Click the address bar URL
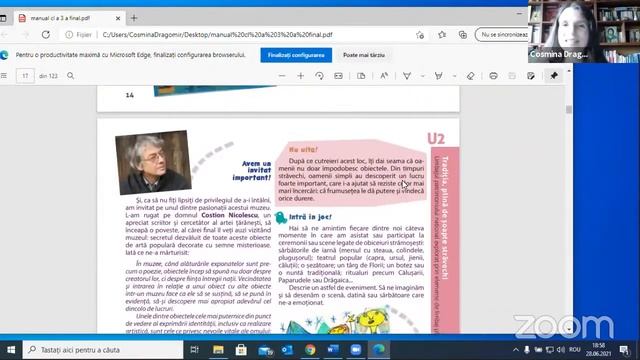This screenshot has height=360, width=640. point(218,35)
